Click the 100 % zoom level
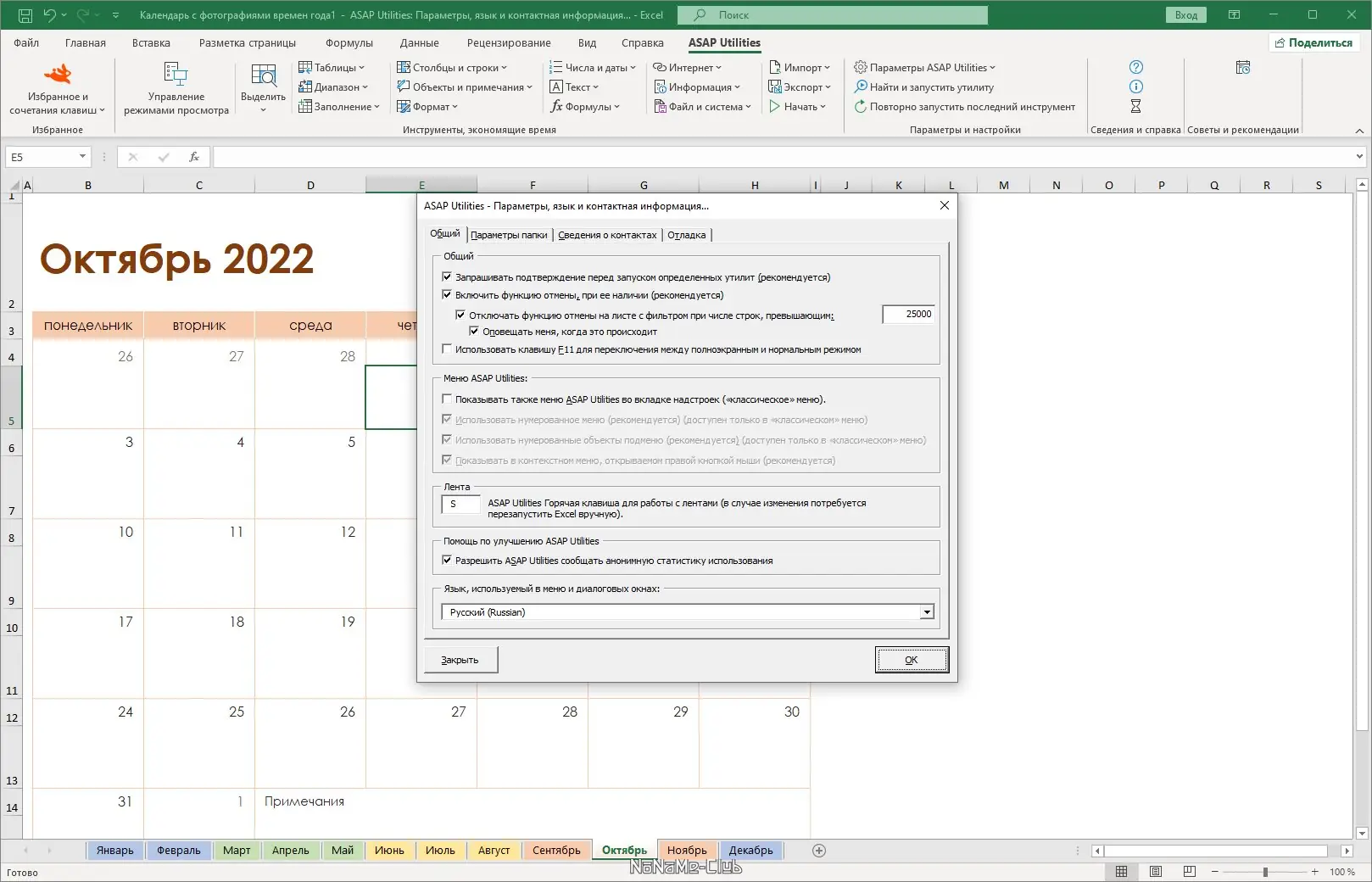1372x882 pixels. 1342,872
